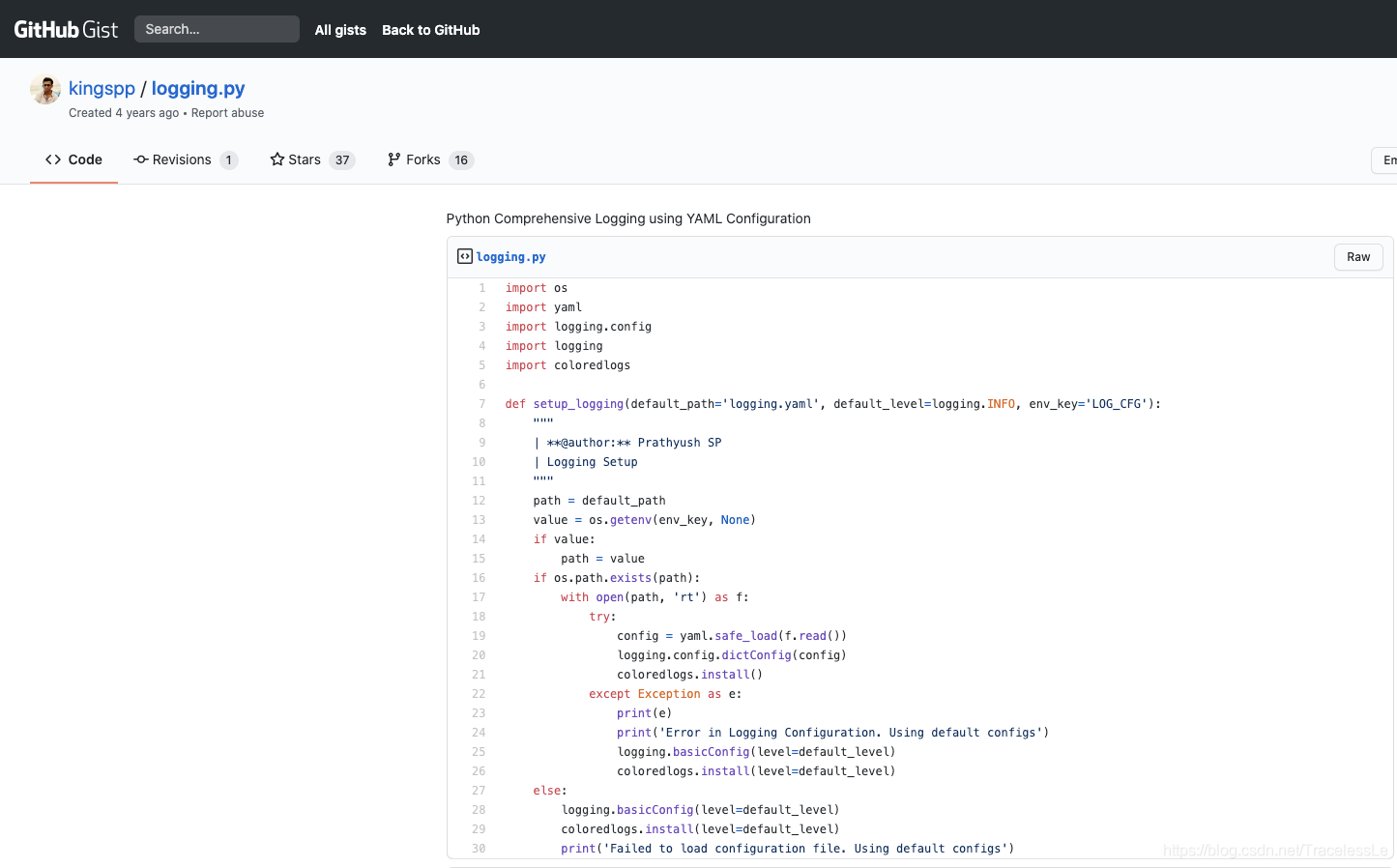The width and height of the screenshot is (1397, 868).
Task: Click the file icon beside logging.py header
Action: click(x=465, y=256)
